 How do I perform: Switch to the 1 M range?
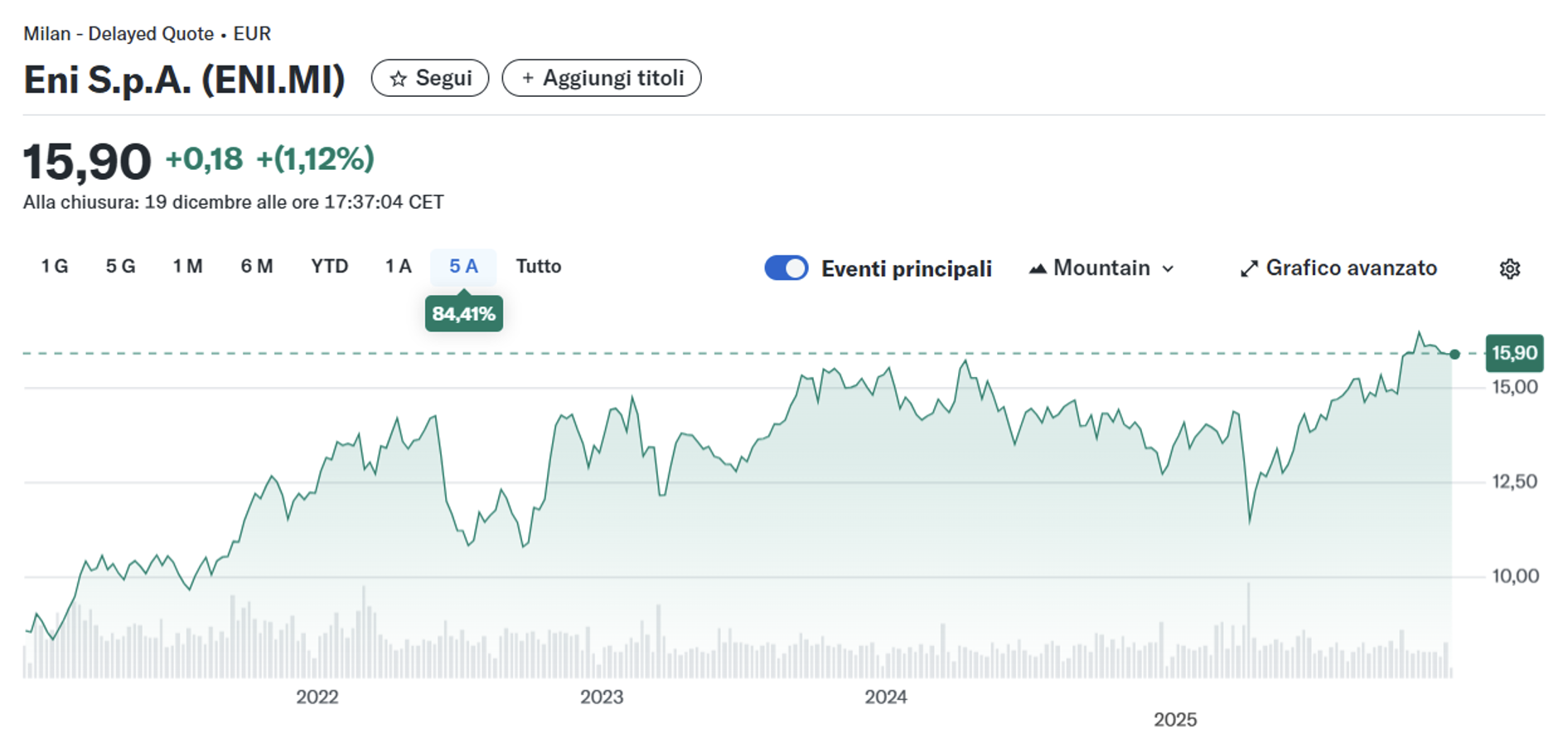(187, 267)
